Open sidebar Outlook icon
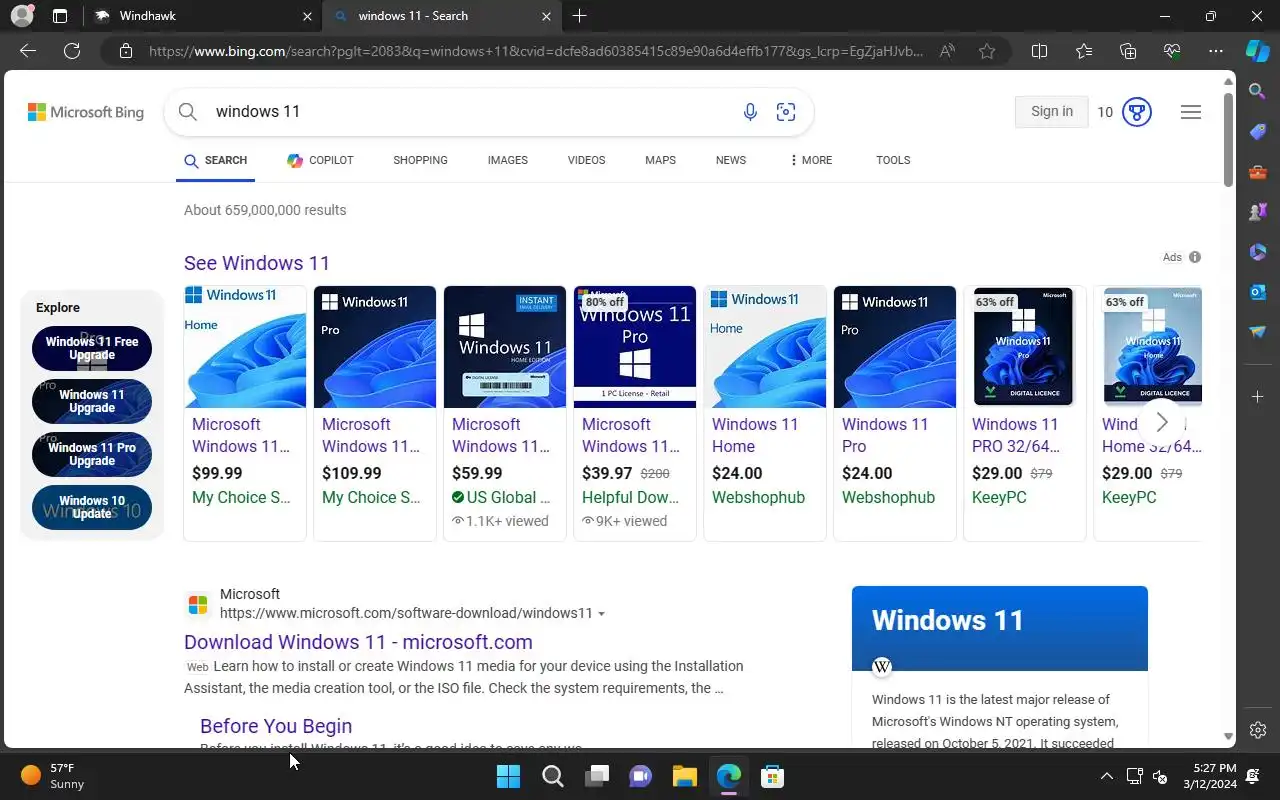This screenshot has width=1280, height=800. point(1258,292)
